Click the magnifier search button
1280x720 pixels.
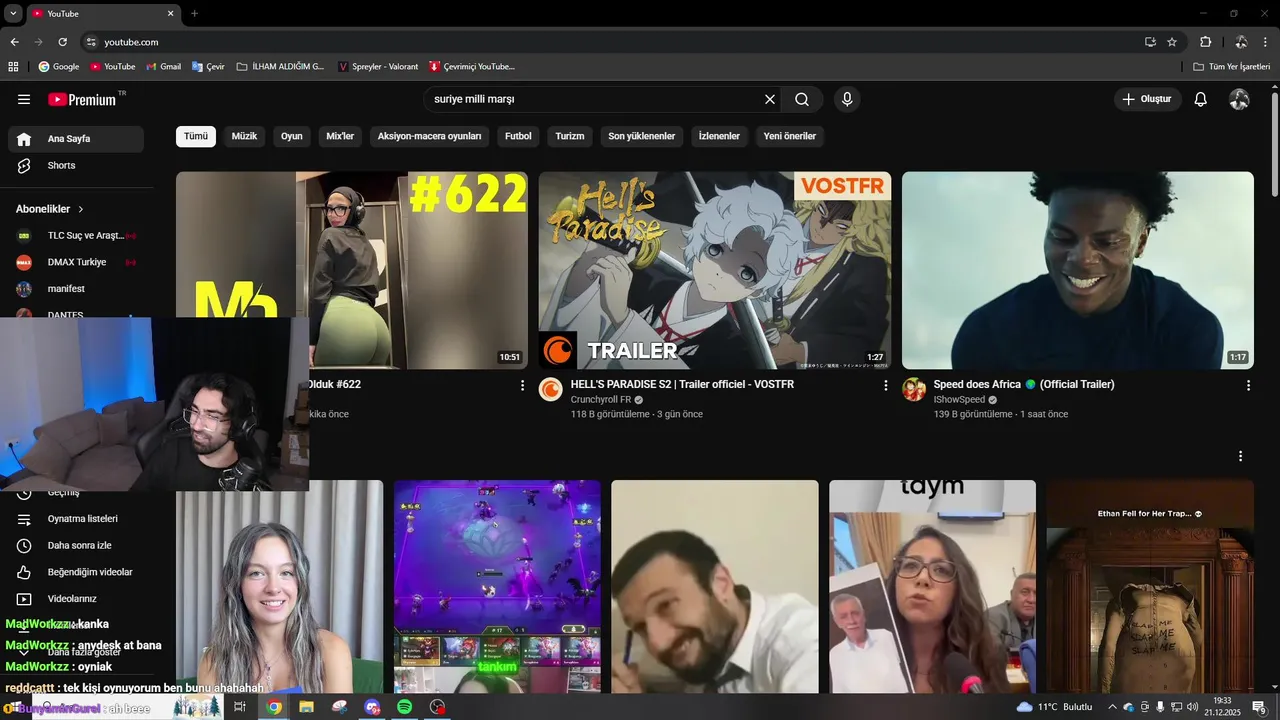(802, 99)
